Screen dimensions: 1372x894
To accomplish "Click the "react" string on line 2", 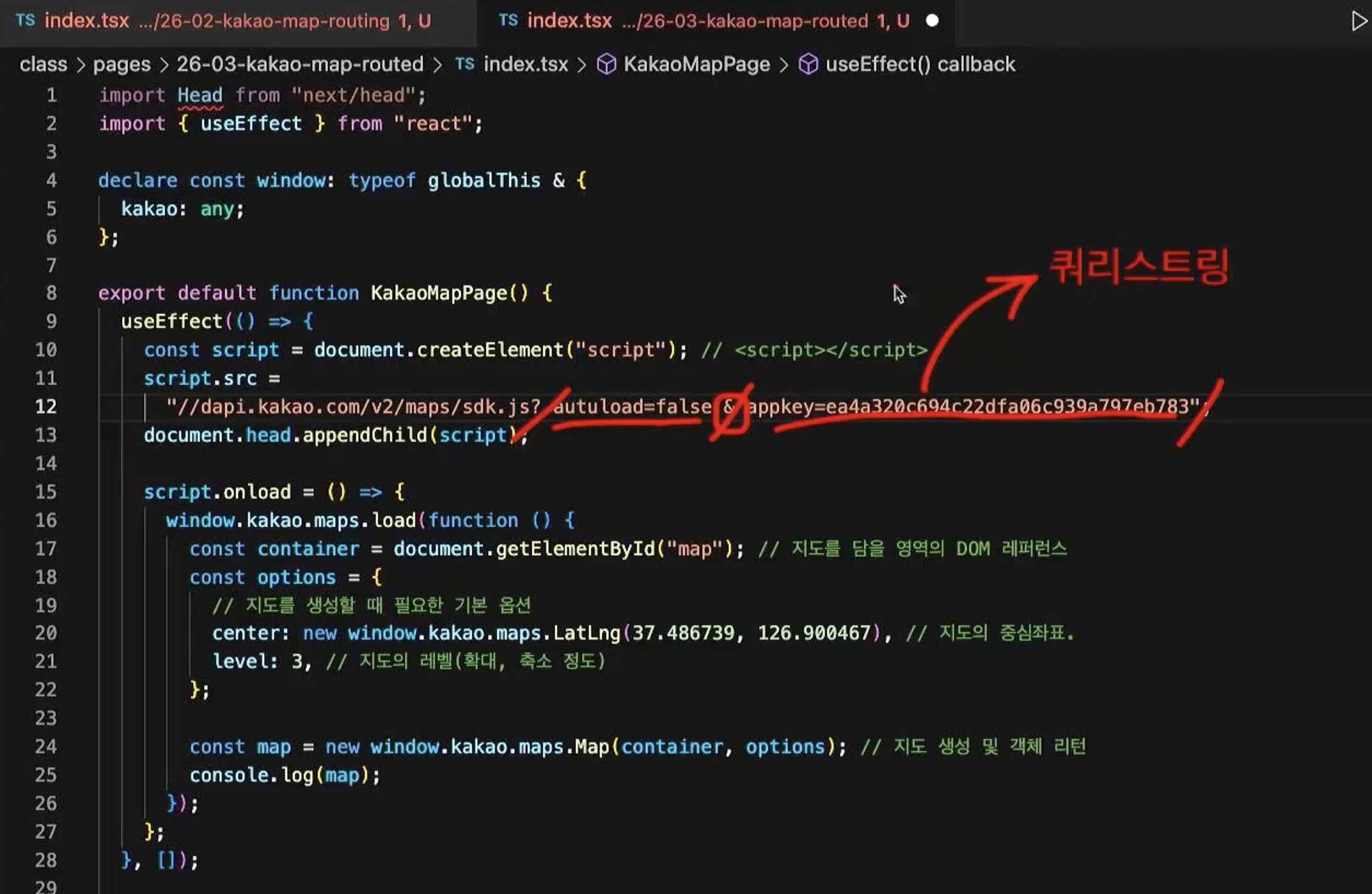I will 433,123.
